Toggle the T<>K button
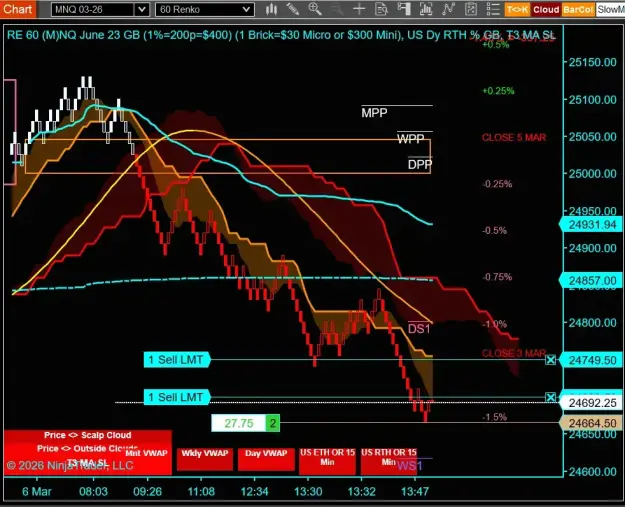The width and height of the screenshot is (625, 507). (517, 10)
